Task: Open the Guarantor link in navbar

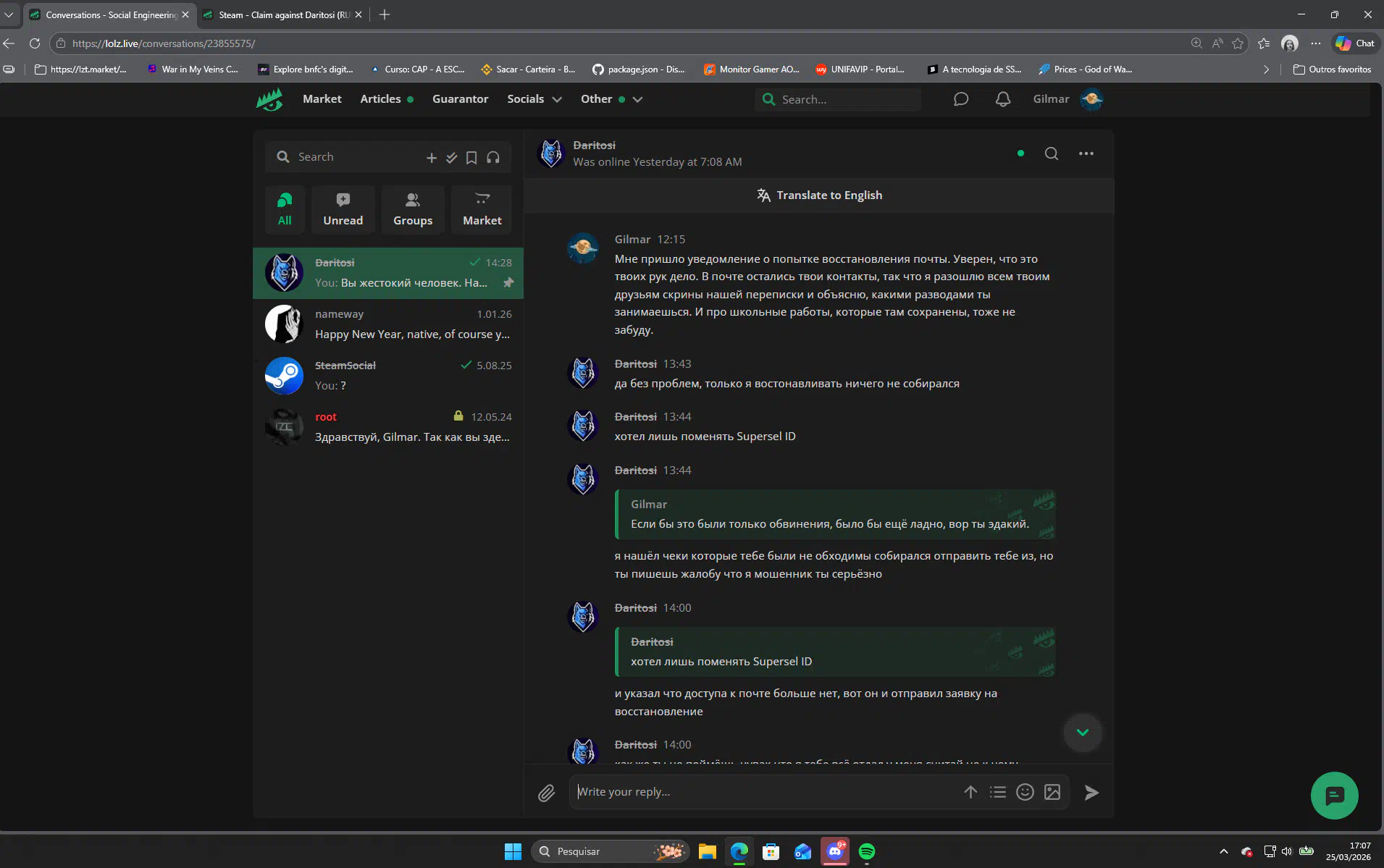Action: [x=460, y=99]
